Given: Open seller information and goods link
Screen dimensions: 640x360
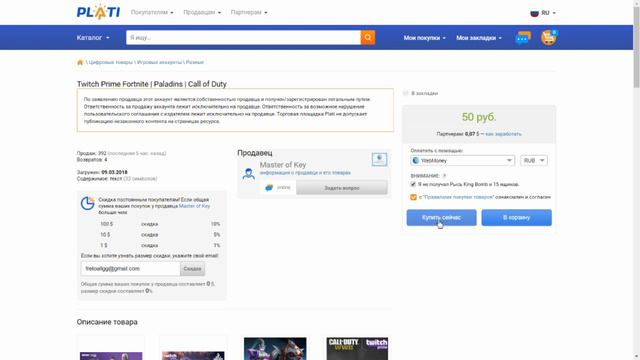Looking at the screenshot, I should click(305, 173).
